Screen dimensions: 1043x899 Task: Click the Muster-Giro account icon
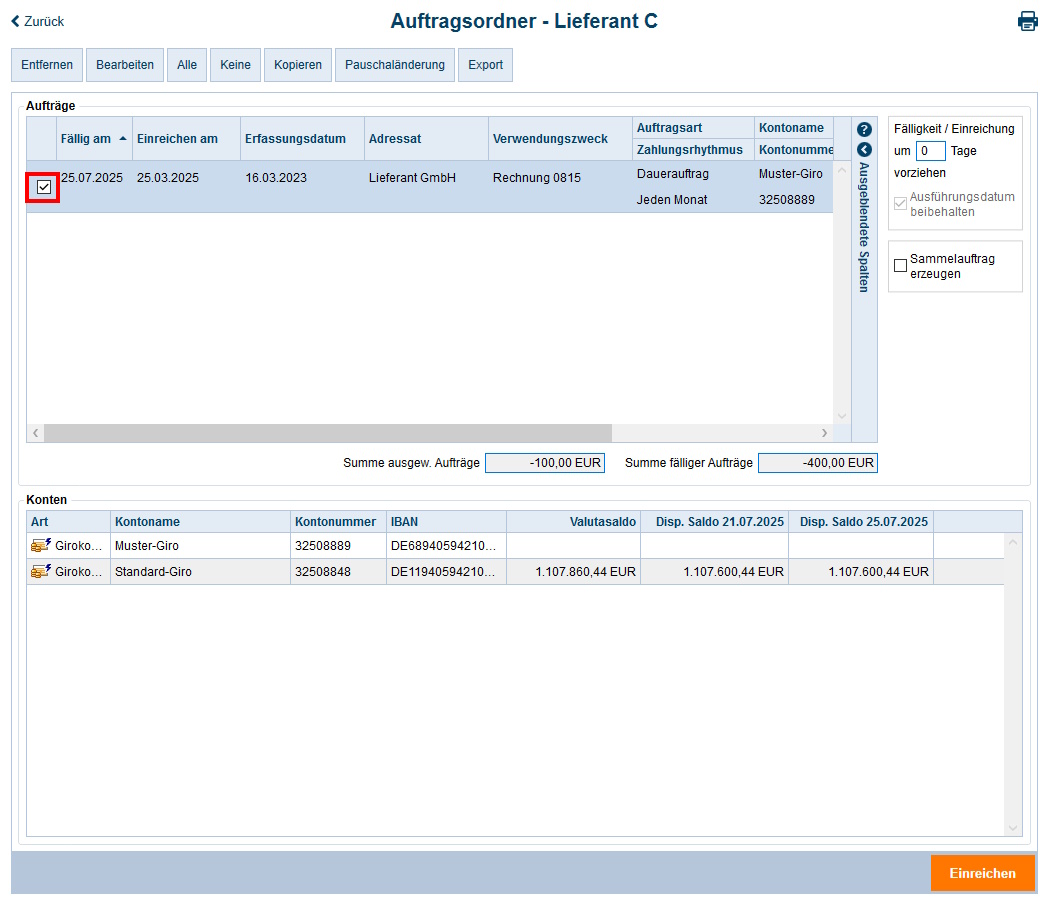click(41, 546)
